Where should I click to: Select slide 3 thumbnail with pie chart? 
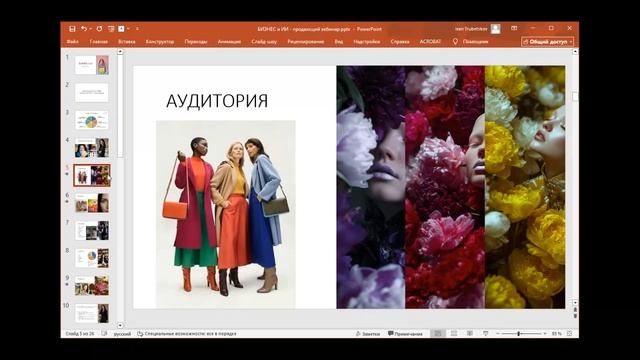click(92, 120)
